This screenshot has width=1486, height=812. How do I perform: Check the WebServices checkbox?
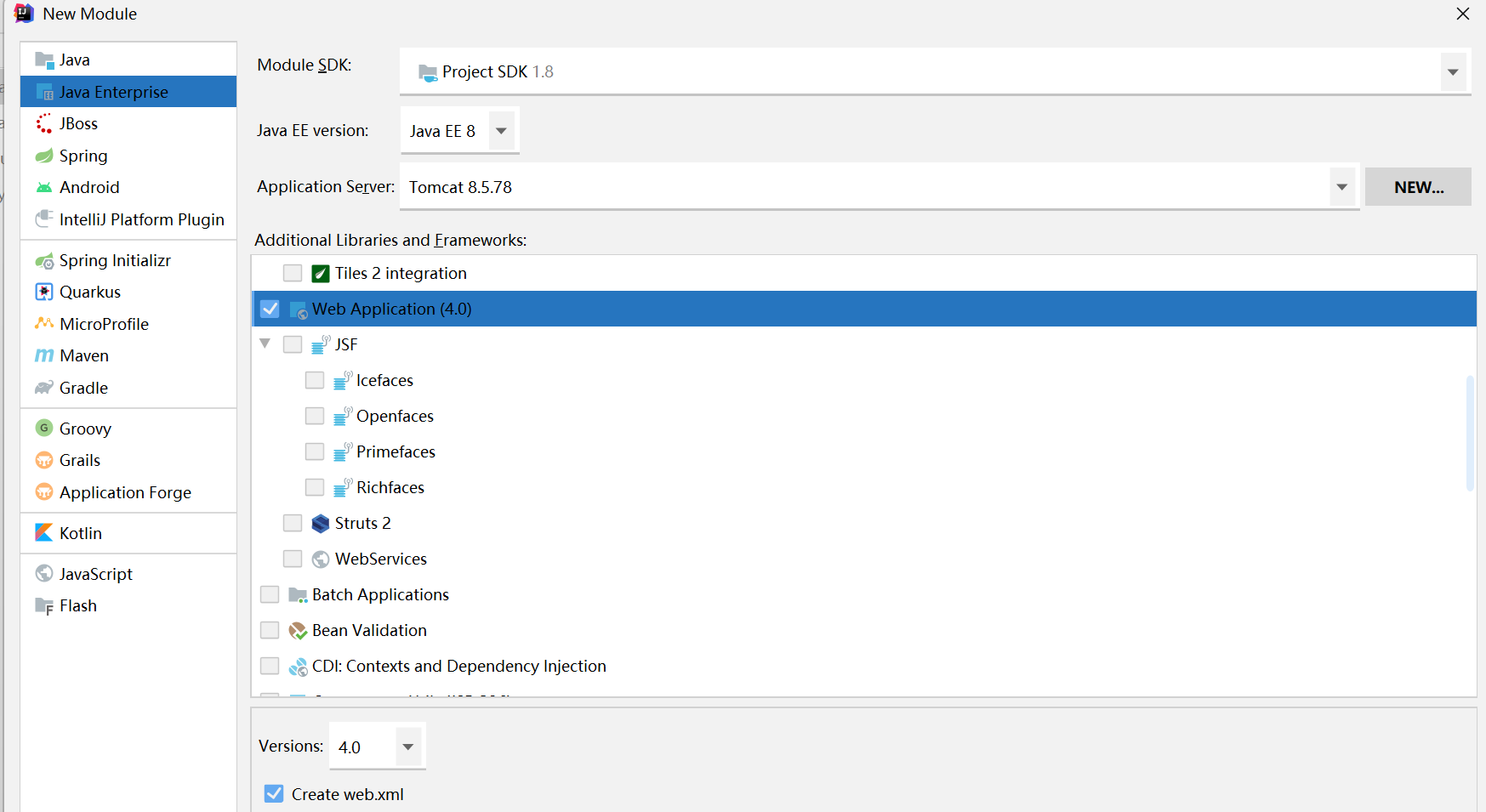293,559
